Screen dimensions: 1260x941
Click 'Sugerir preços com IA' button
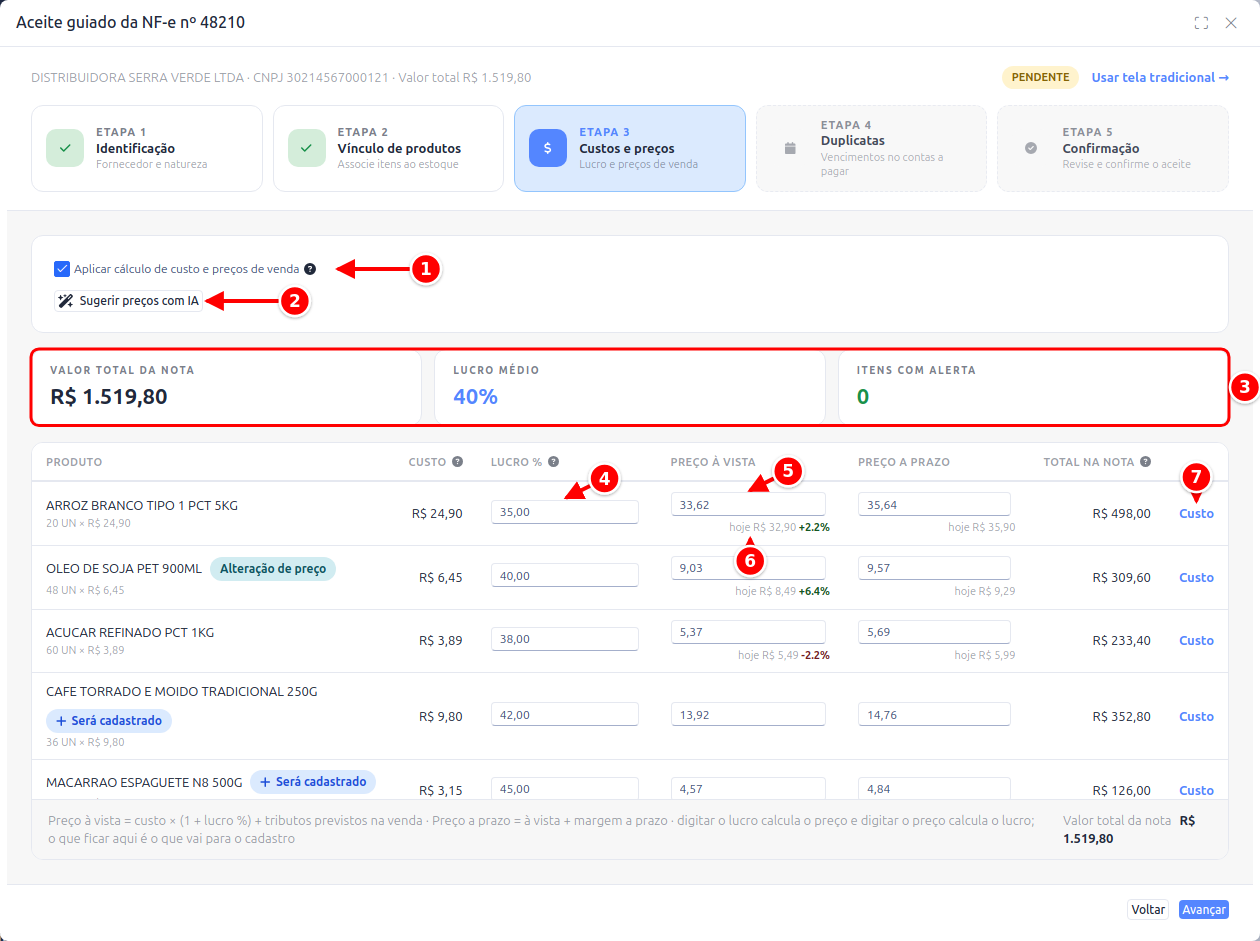point(129,301)
